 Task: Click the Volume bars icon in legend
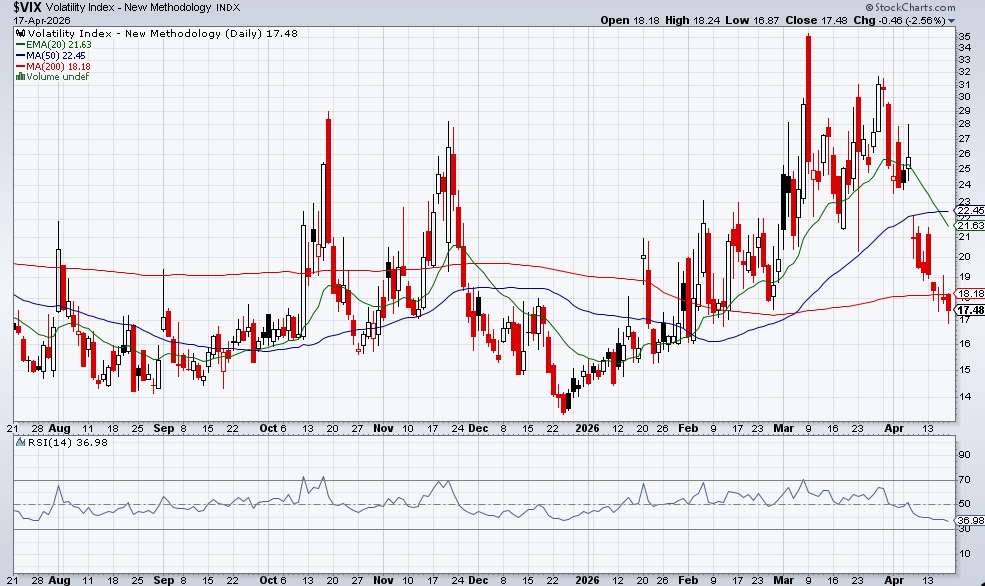20,77
